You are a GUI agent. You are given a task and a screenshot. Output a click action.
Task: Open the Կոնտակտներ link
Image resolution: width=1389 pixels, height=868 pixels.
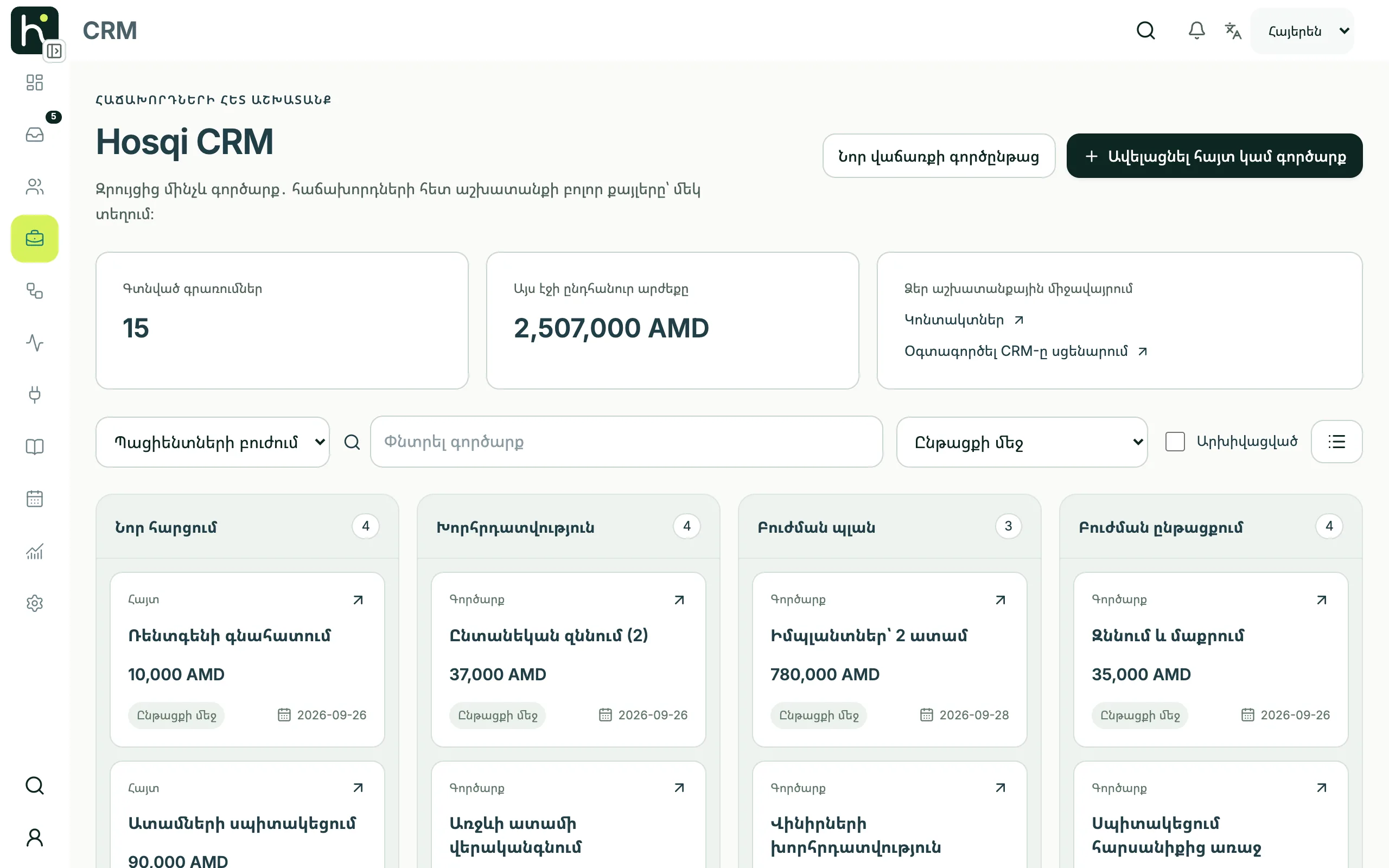pos(964,320)
